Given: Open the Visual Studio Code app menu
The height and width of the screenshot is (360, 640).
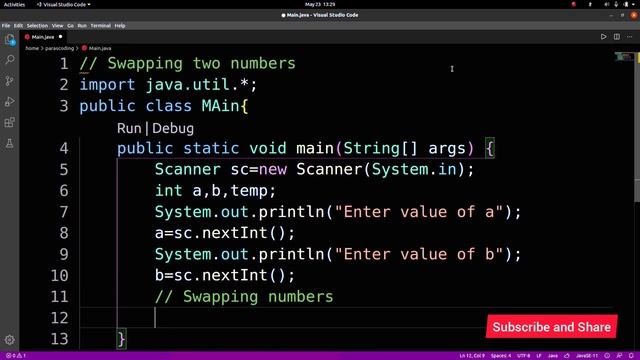Looking at the screenshot, I should coord(63,4).
